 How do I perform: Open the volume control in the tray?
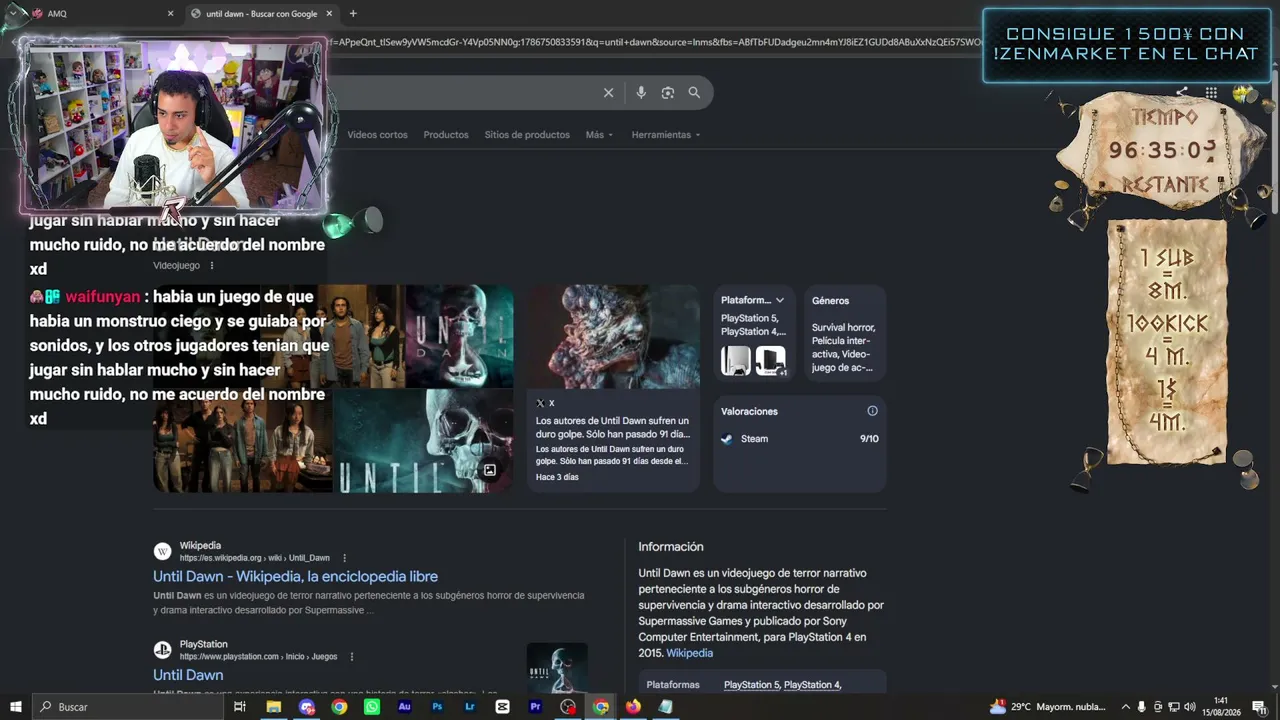pyautogui.click(x=1190, y=707)
